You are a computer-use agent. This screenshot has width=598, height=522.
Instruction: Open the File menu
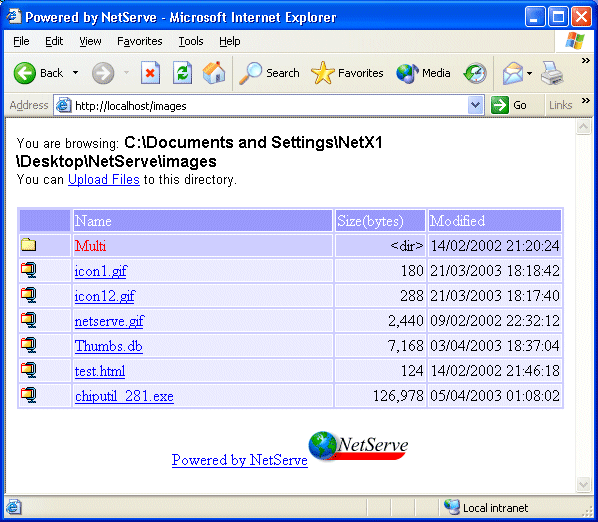21,41
